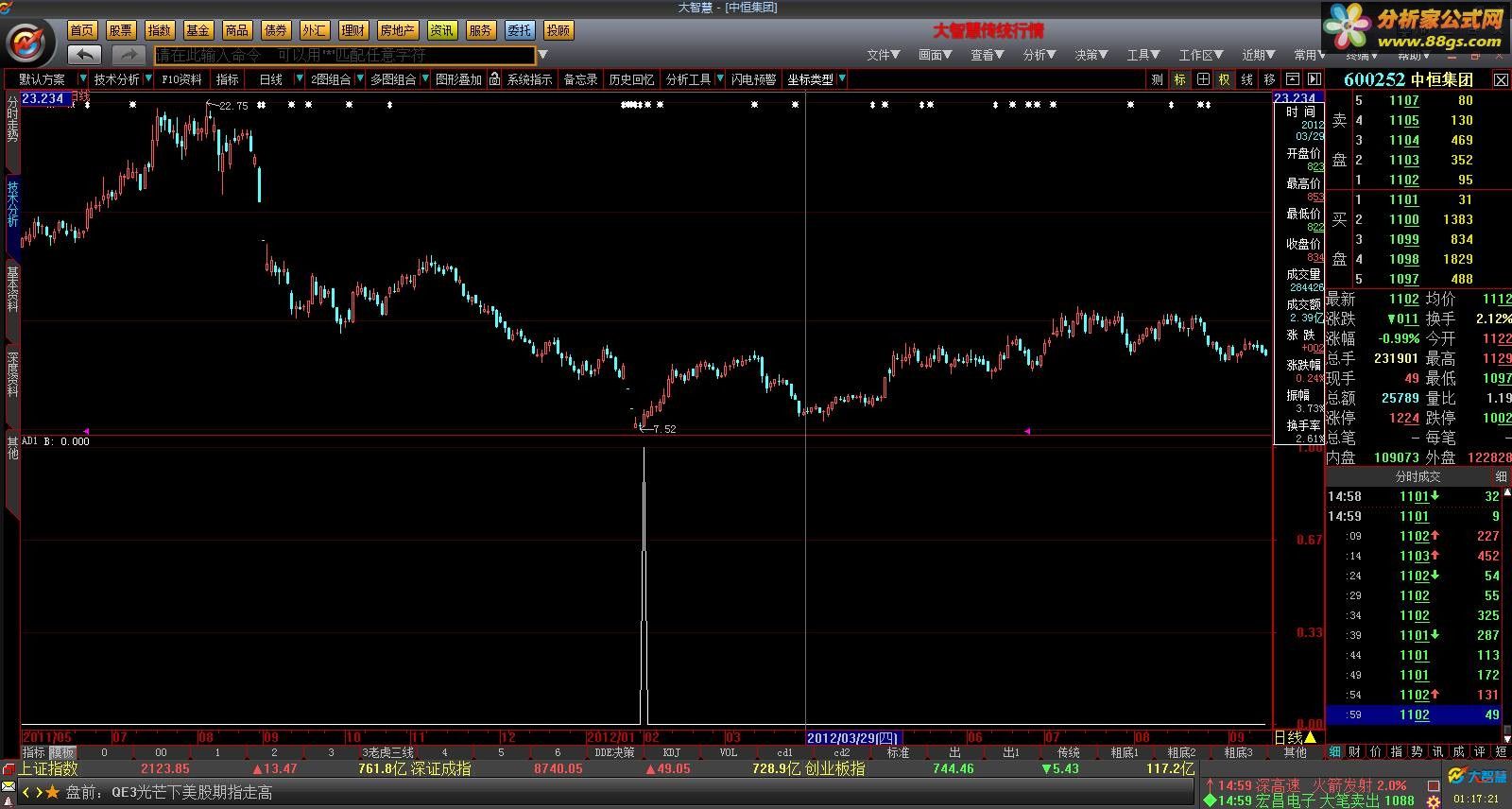1512x809 pixels.
Task: Click the 闪电预警 toolbar button
Action: click(x=753, y=79)
